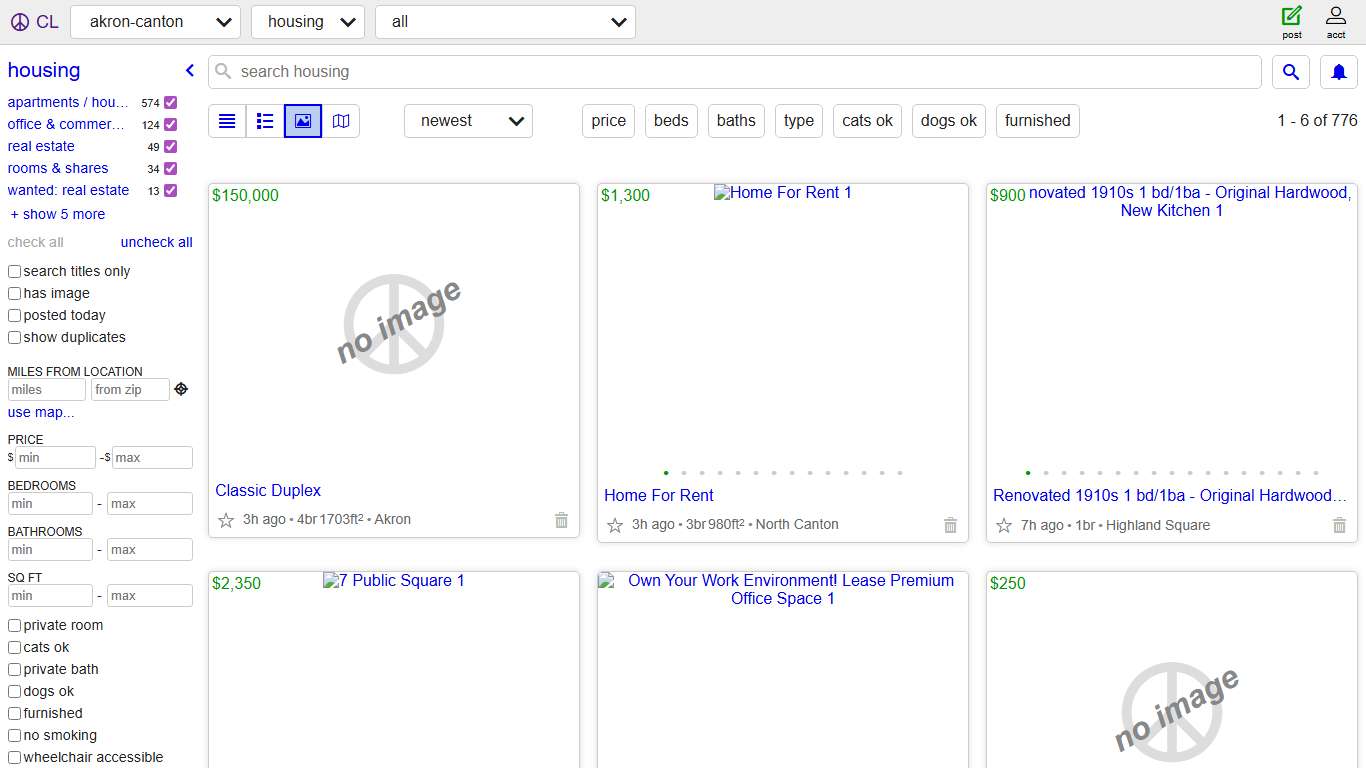
Task: Open map view of listings
Action: 341,121
